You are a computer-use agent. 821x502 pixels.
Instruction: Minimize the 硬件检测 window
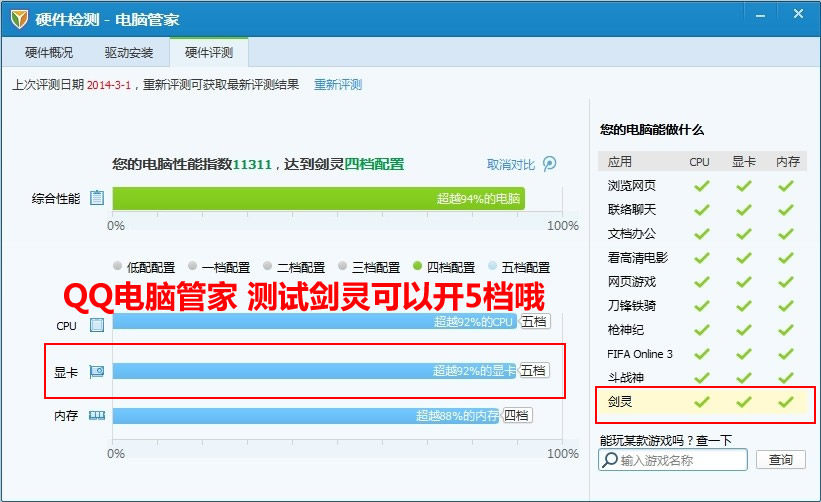coord(760,16)
